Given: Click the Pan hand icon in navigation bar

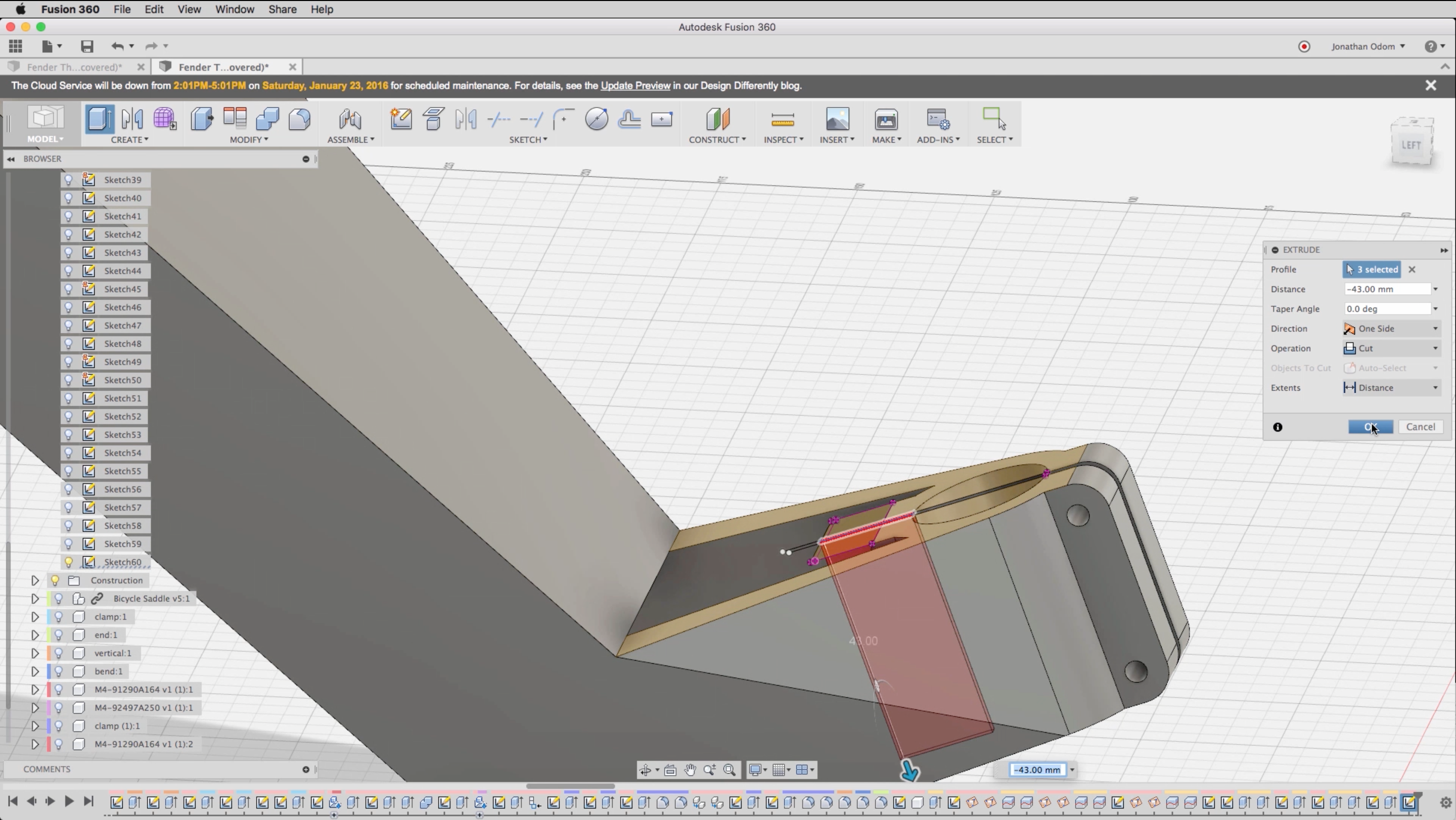Looking at the screenshot, I should pyautogui.click(x=690, y=770).
